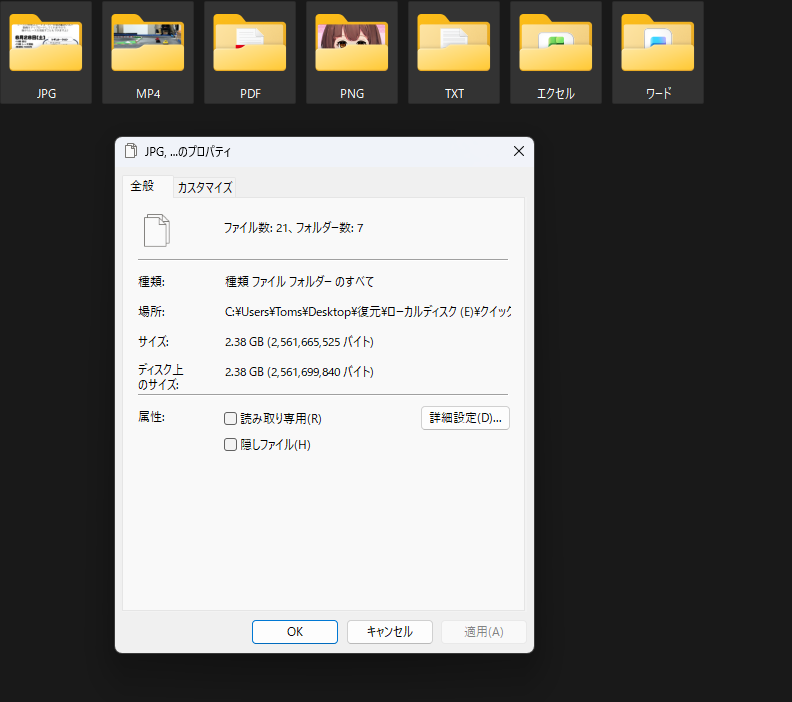This screenshot has height=702, width=792.
Task: Select the JPG folder icon
Action: pyautogui.click(x=46, y=45)
